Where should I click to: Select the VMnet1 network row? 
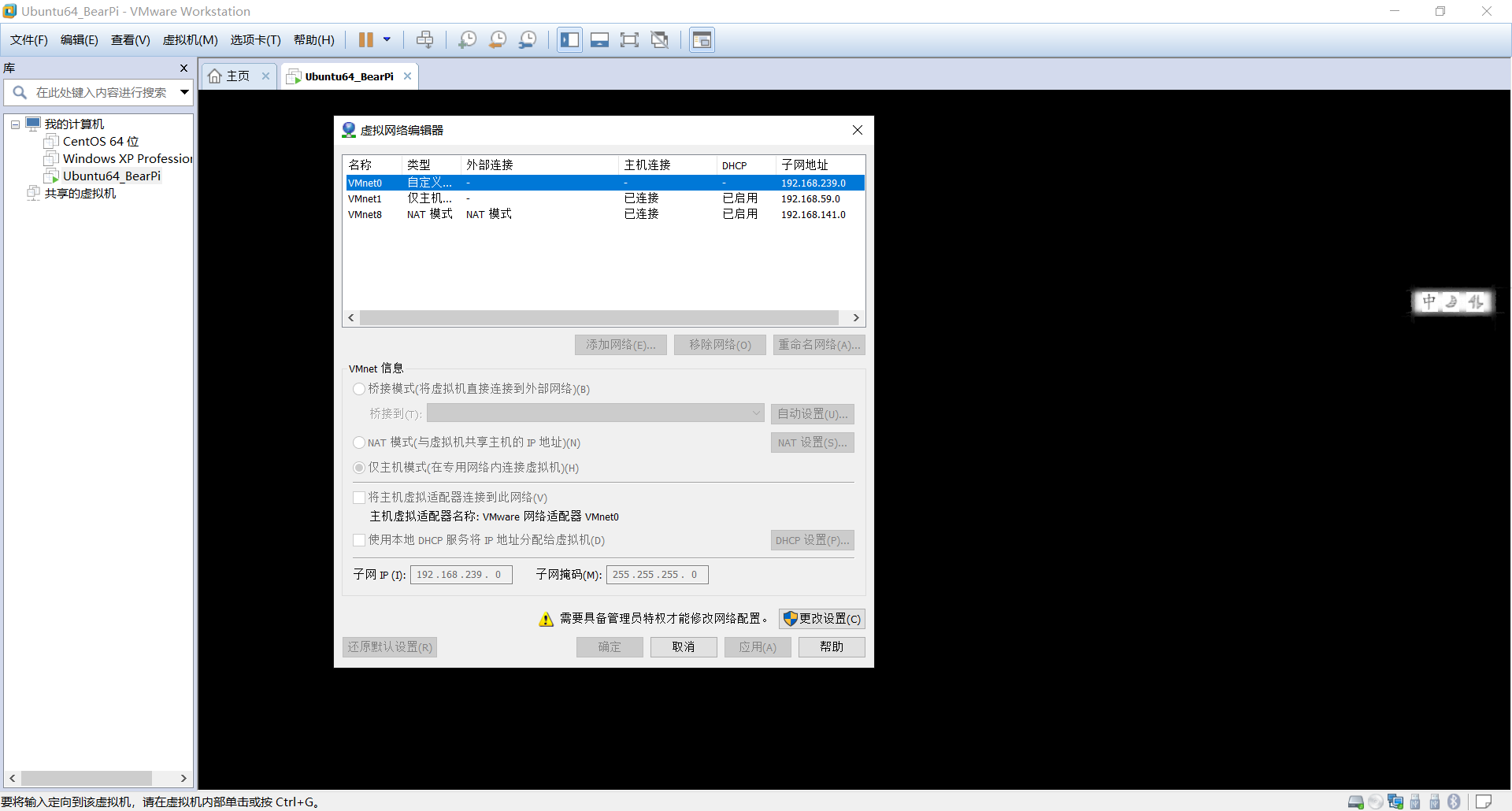point(605,198)
